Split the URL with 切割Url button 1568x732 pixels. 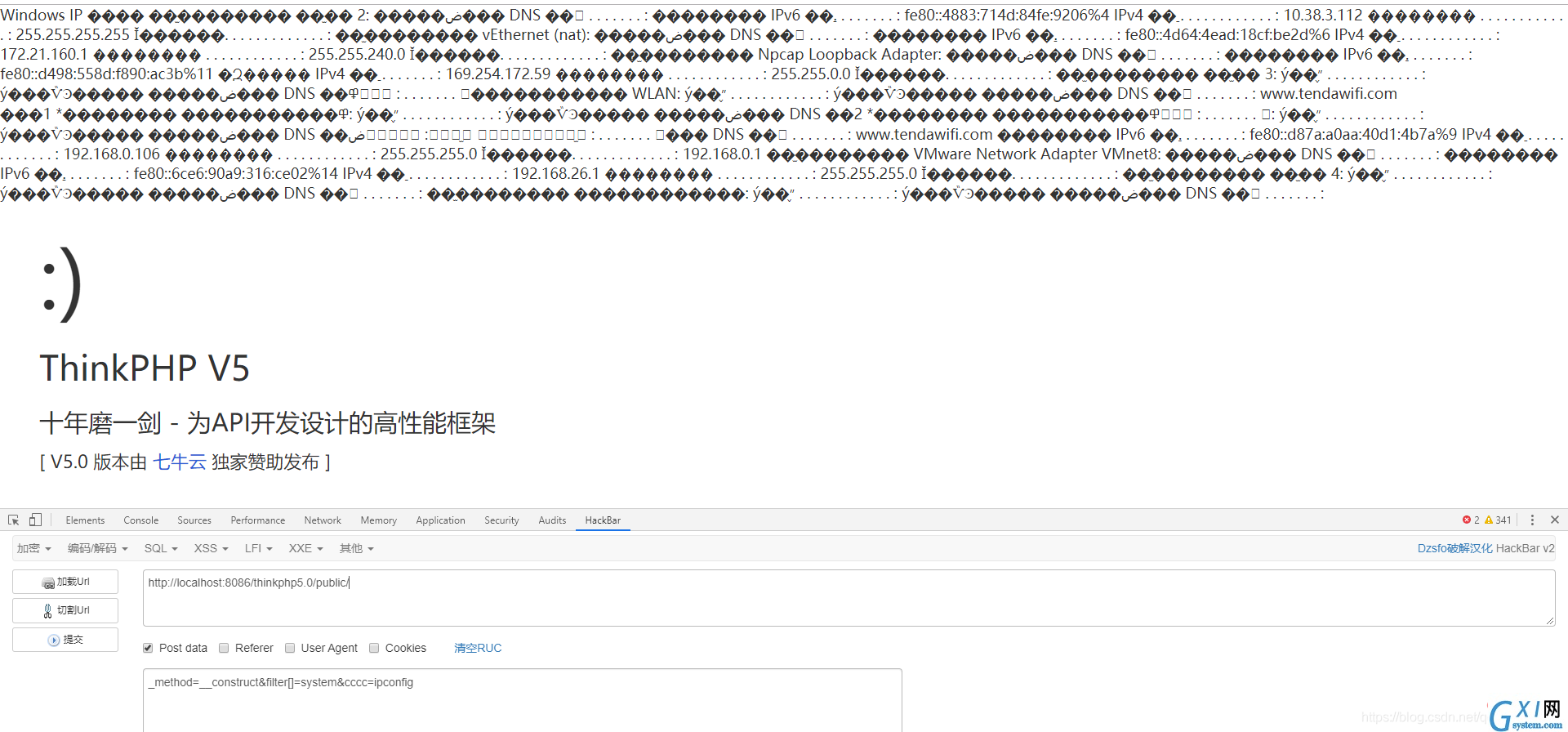point(65,610)
